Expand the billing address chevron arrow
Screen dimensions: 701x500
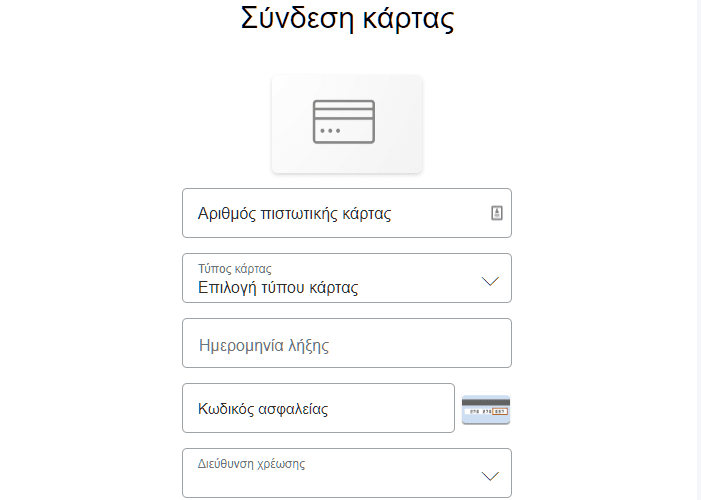click(x=490, y=476)
